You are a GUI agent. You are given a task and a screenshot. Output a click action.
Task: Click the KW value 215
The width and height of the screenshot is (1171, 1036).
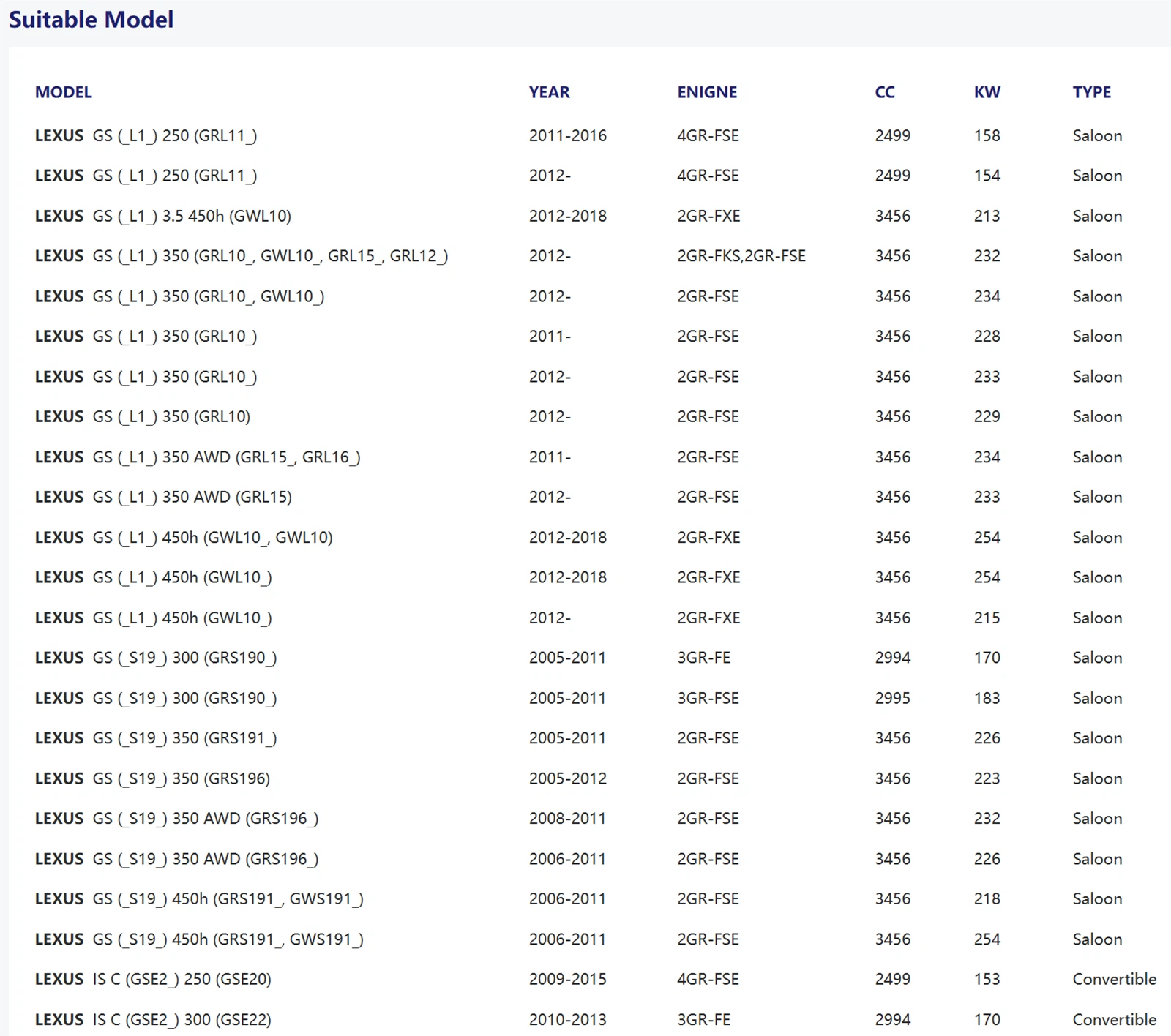(987, 618)
